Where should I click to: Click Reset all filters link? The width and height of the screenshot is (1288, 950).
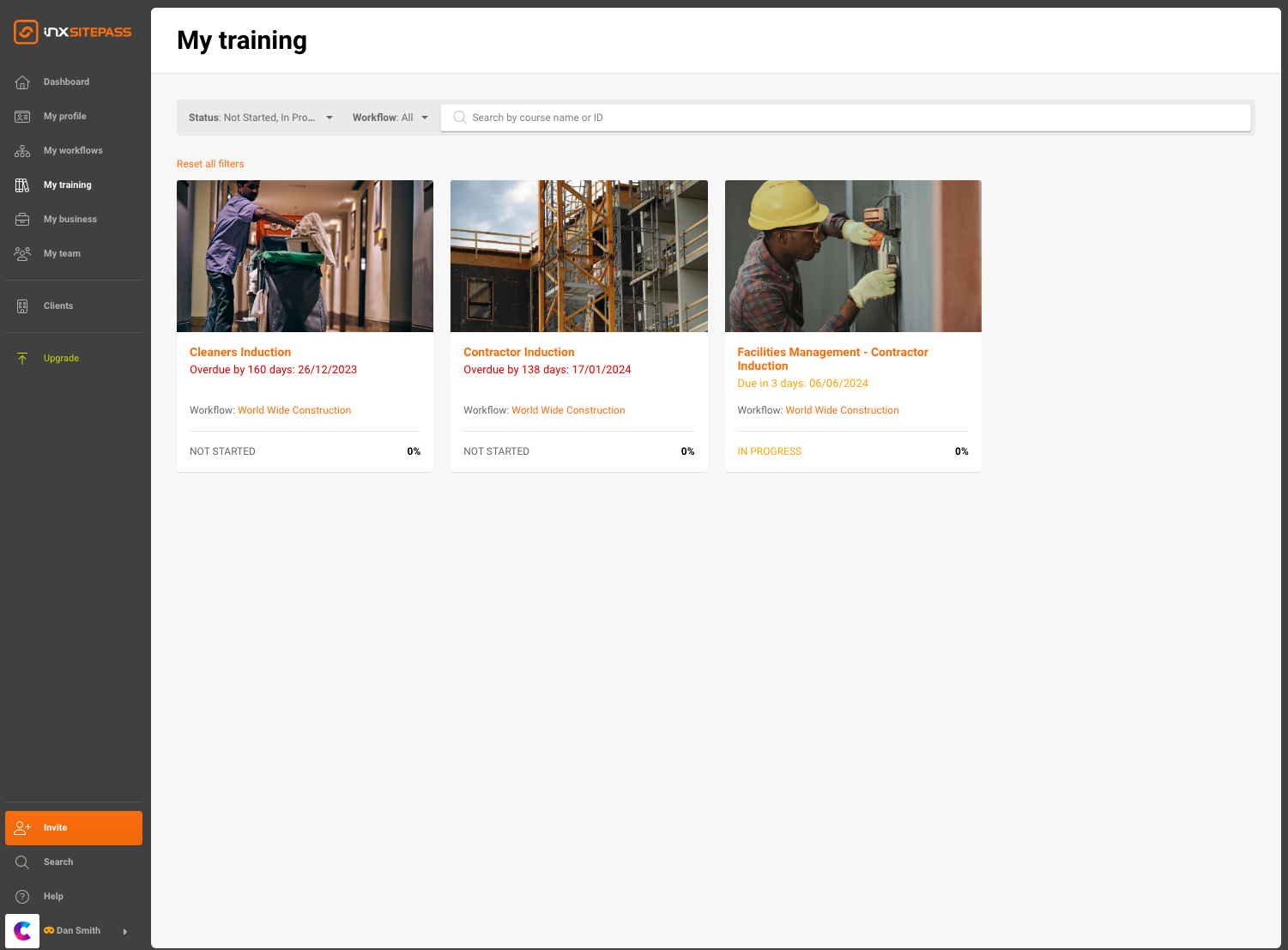(x=210, y=164)
